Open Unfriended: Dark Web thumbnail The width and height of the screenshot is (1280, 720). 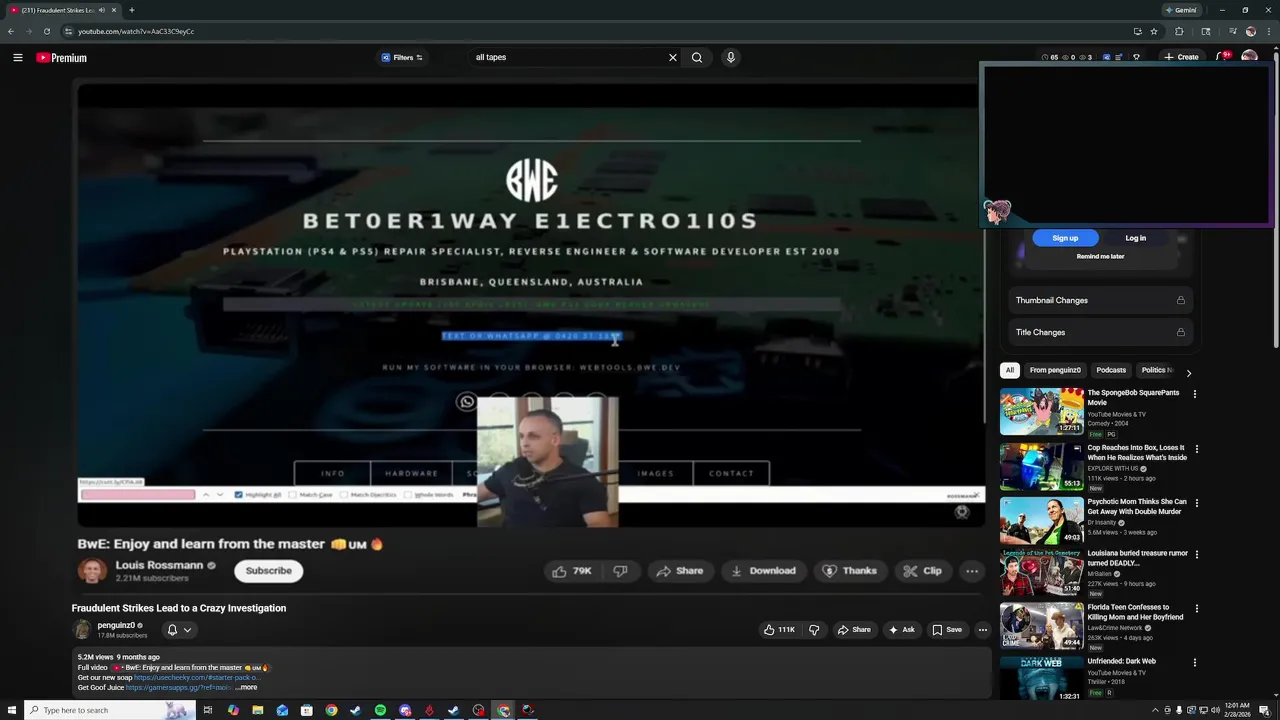pyautogui.click(x=1041, y=679)
